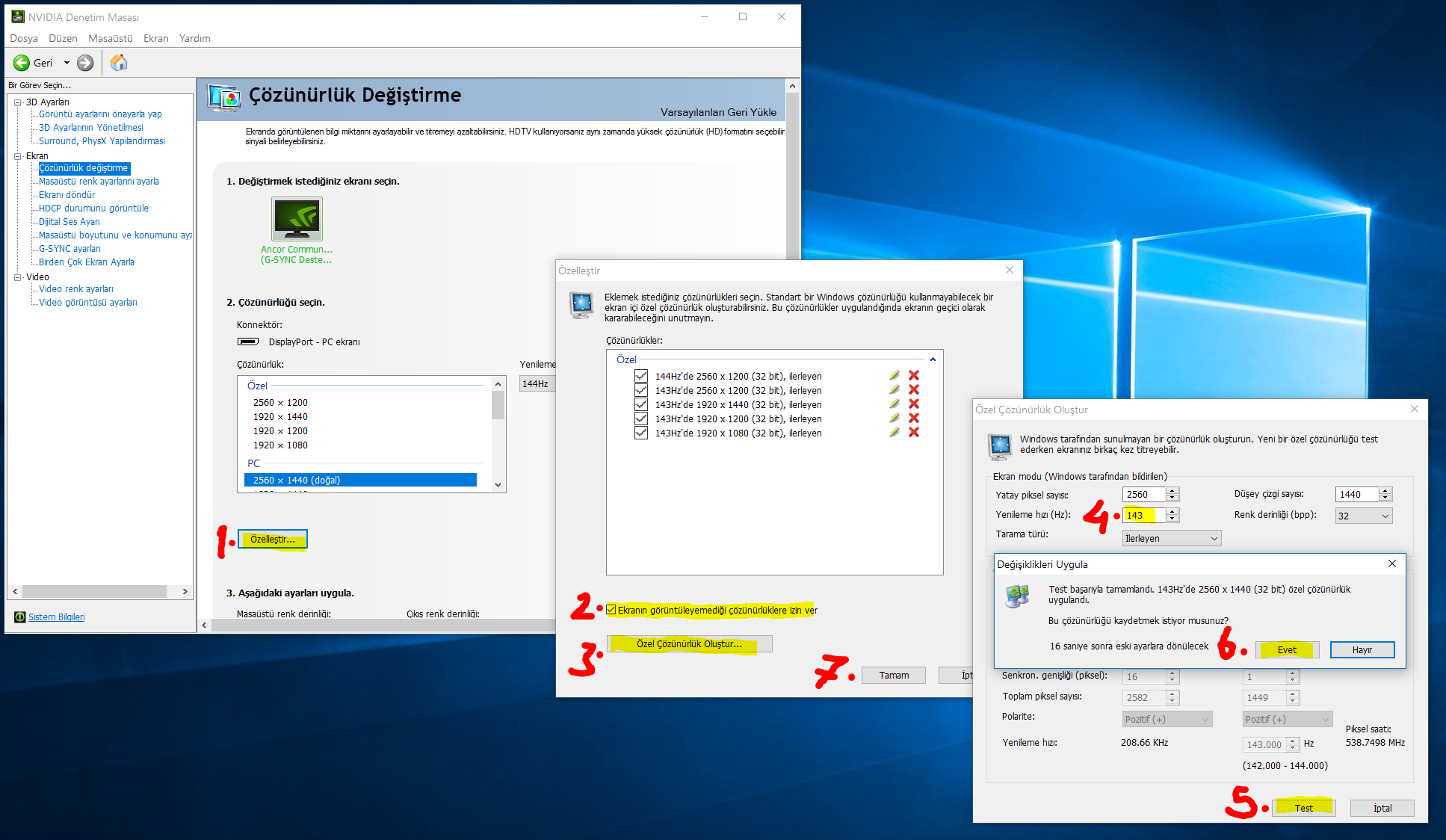Click the green Geri back arrow icon
The image size is (1446, 840).
[22, 63]
